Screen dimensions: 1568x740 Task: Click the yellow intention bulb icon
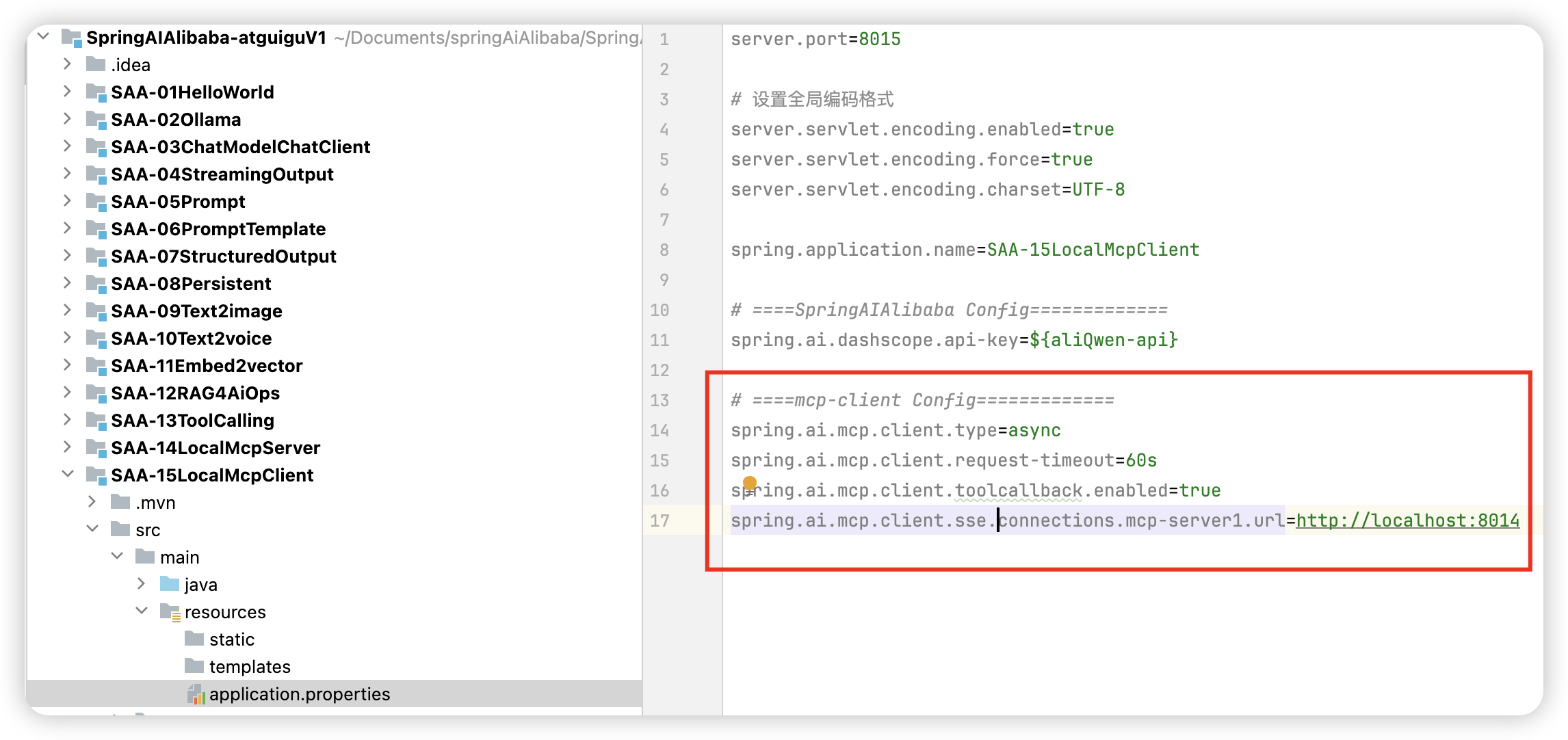pos(750,483)
